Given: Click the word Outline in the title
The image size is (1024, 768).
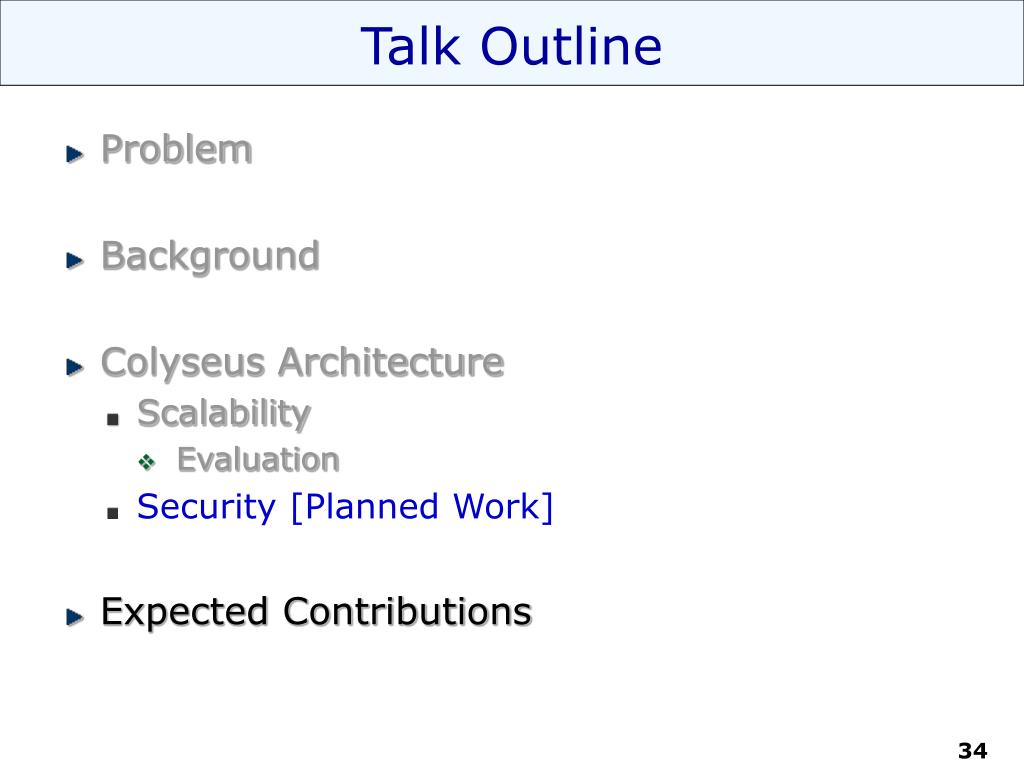Looking at the screenshot, I should coord(571,46).
